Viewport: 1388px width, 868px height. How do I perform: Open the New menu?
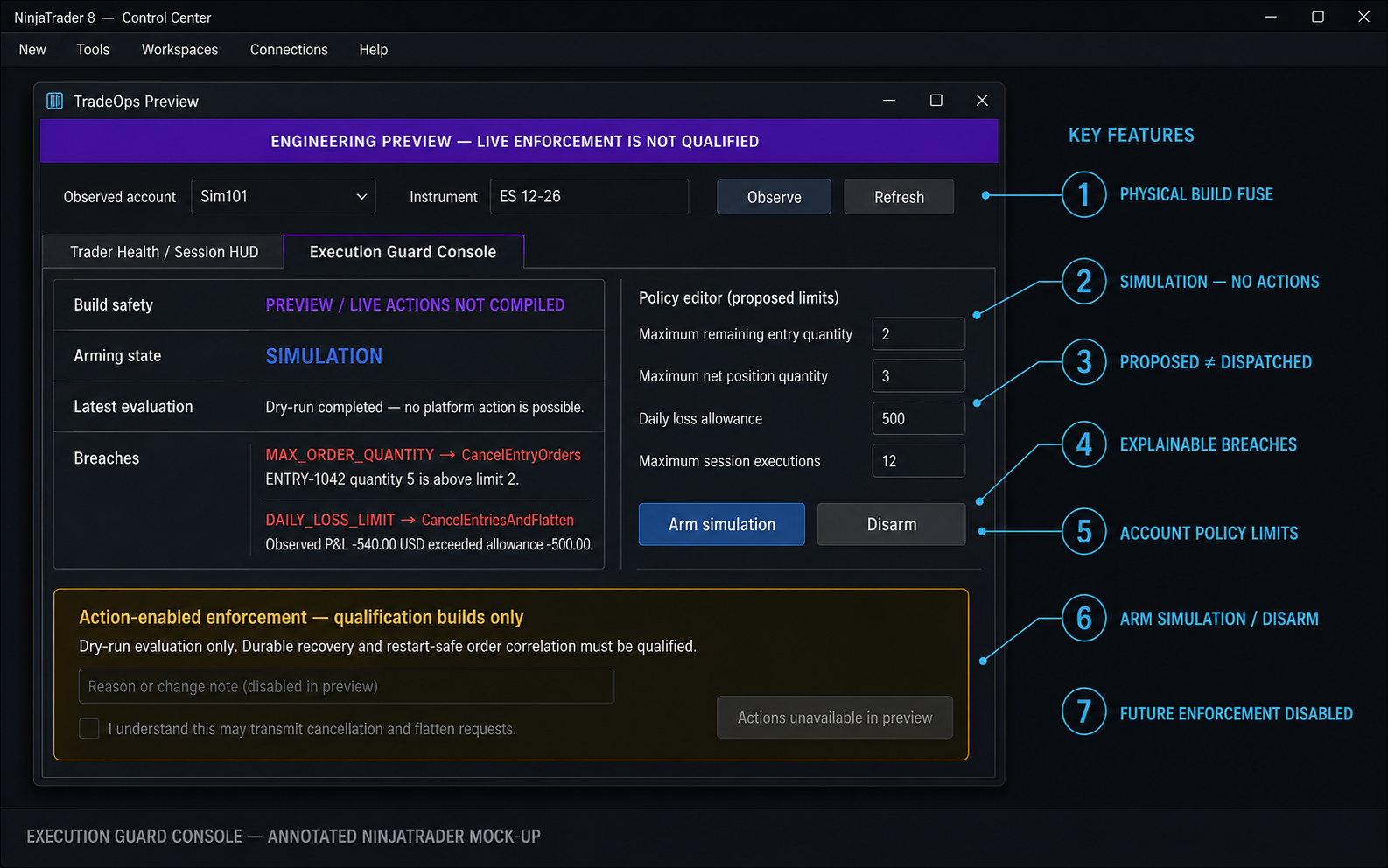click(x=32, y=50)
